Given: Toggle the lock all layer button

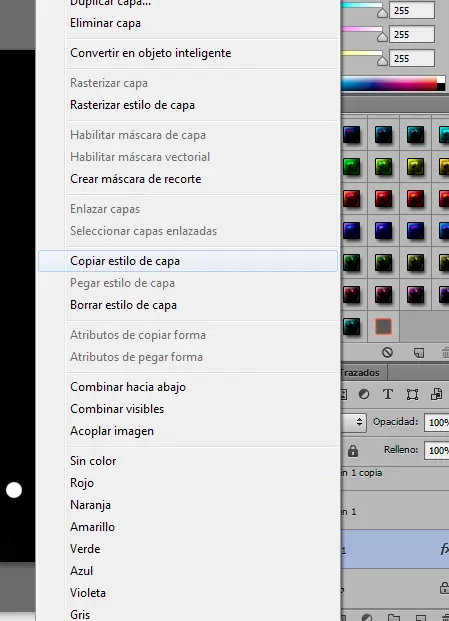Looking at the screenshot, I should click(353, 451).
